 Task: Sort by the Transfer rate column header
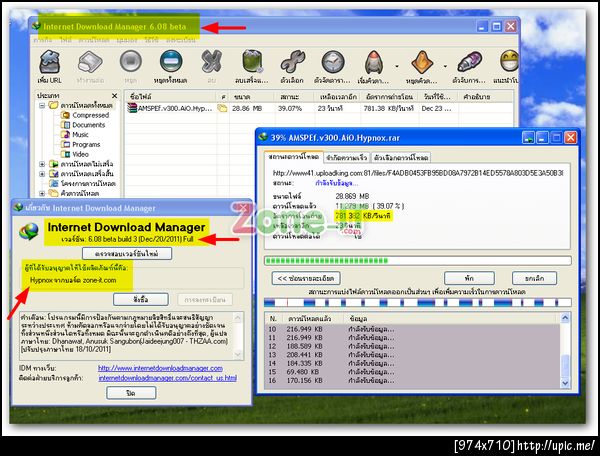[x=390, y=97]
